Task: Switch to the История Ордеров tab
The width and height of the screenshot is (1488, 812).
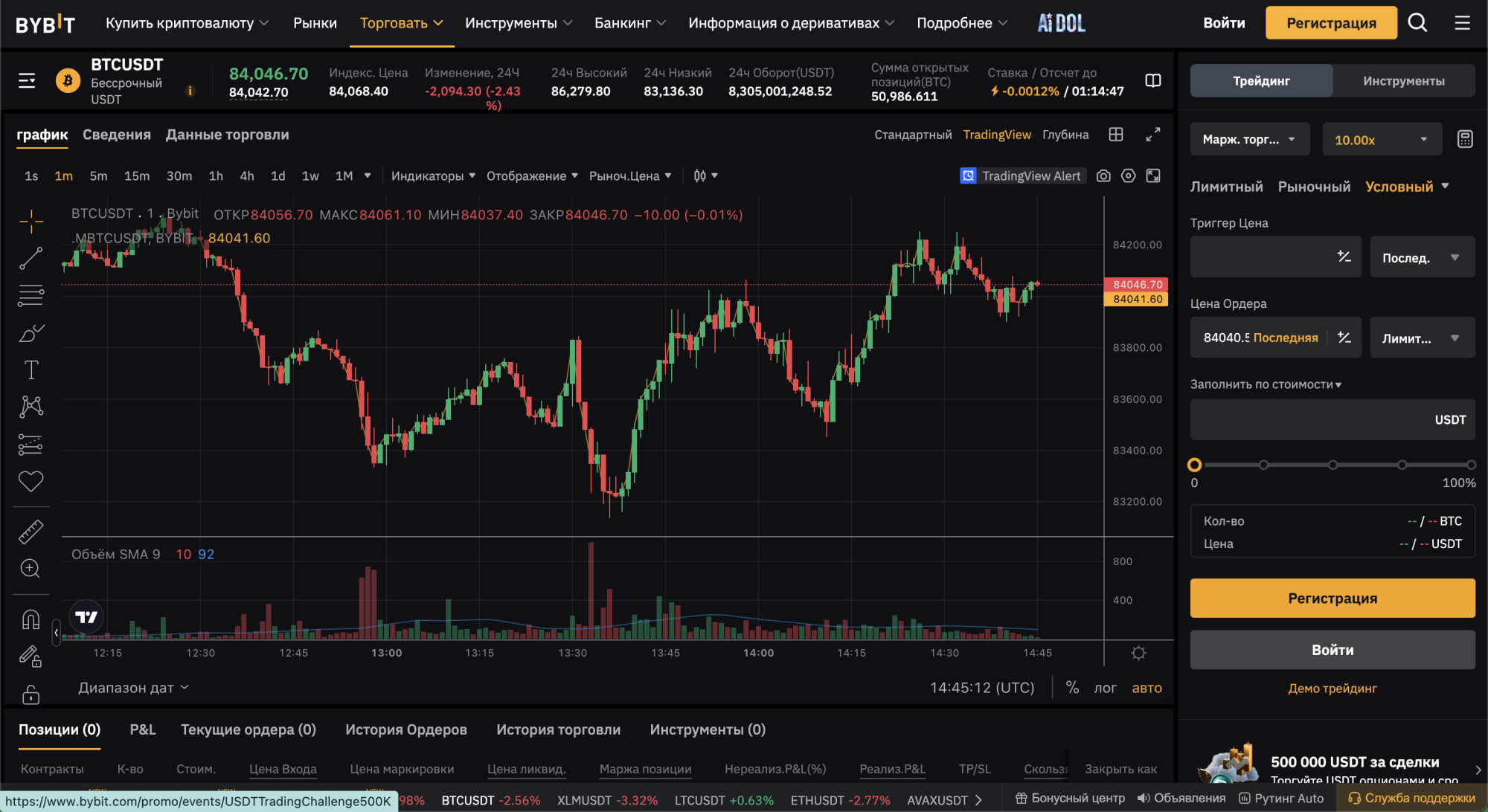Action: (x=405, y=729)
